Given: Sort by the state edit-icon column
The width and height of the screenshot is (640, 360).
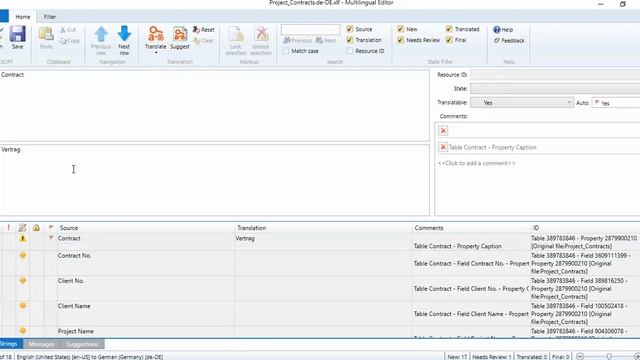Looking at the screenshot, I should (22, 228).
